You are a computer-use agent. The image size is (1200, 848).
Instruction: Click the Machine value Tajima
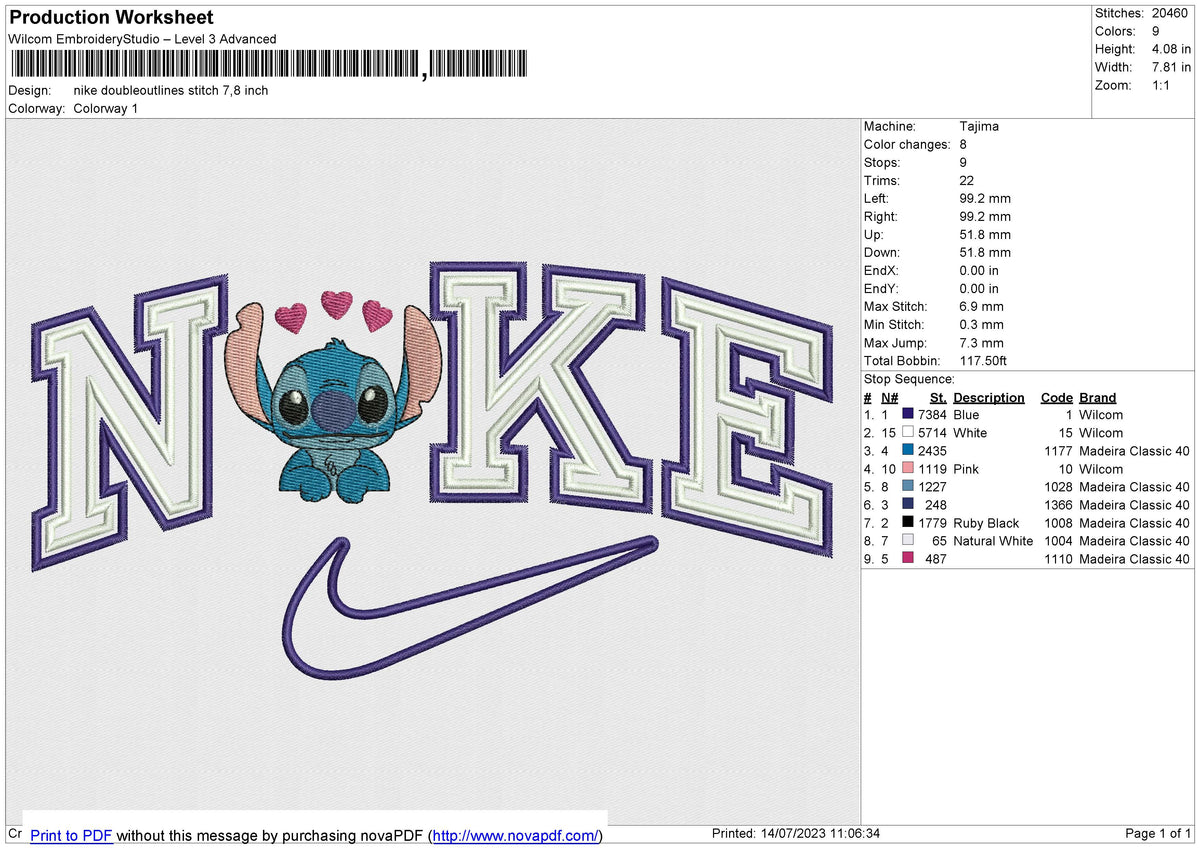[979, 126]
